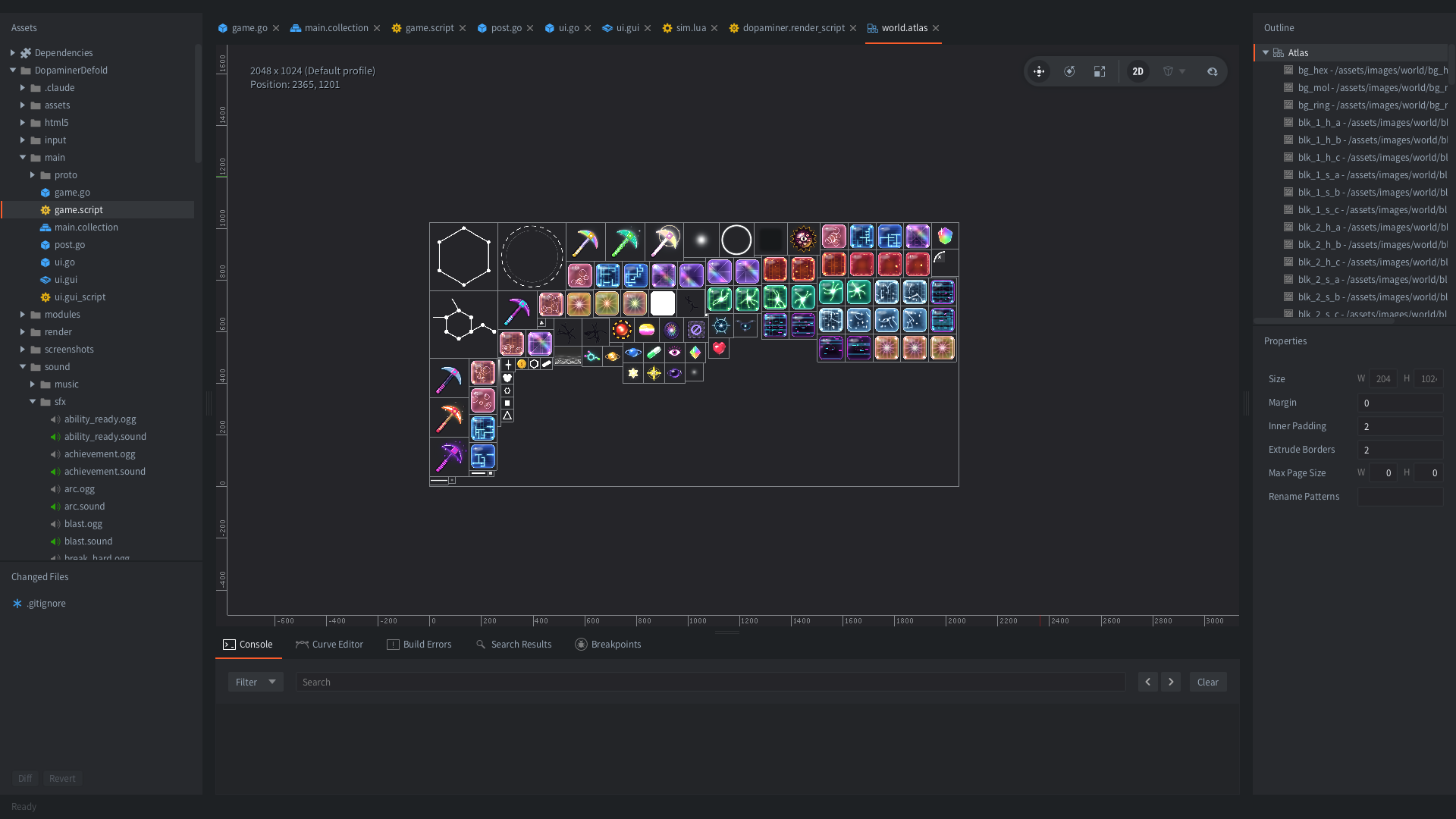Viewport: 1456px width, 819px height.
Task: Toggle 2D view mode
Action: click(x=1137, y=71)
